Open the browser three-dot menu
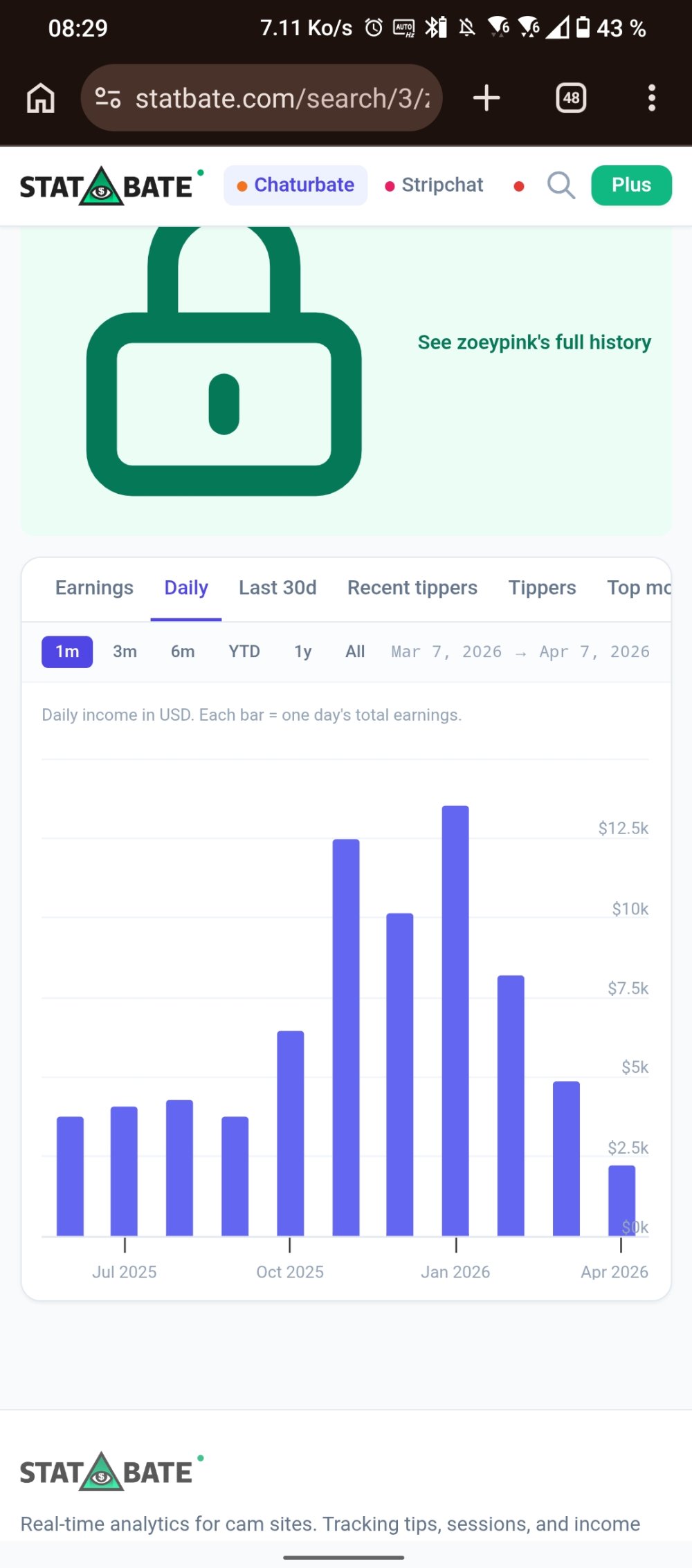The height and width of the screenshot is (1568, 692). point(651,98)
